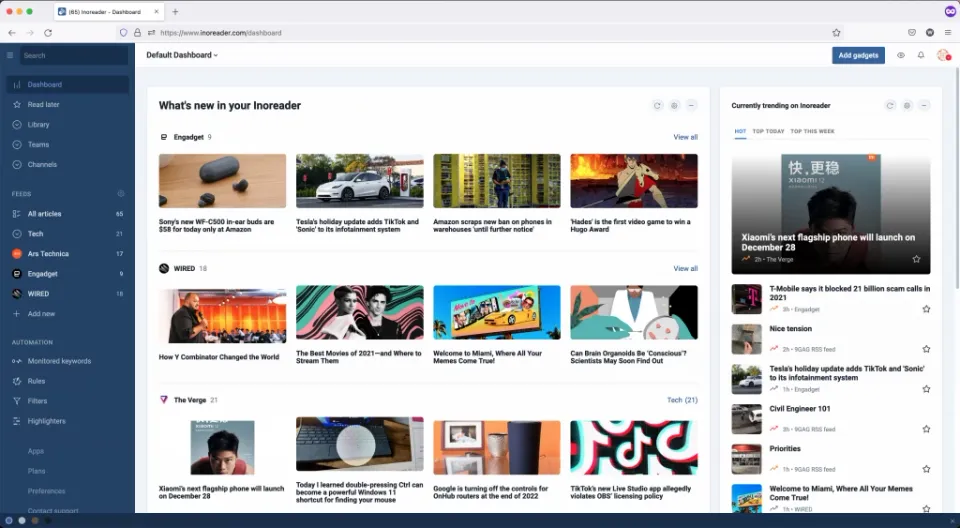960x528 pixels.
Task: Refresh the Currently trending gadget
Action: (890, 105)
